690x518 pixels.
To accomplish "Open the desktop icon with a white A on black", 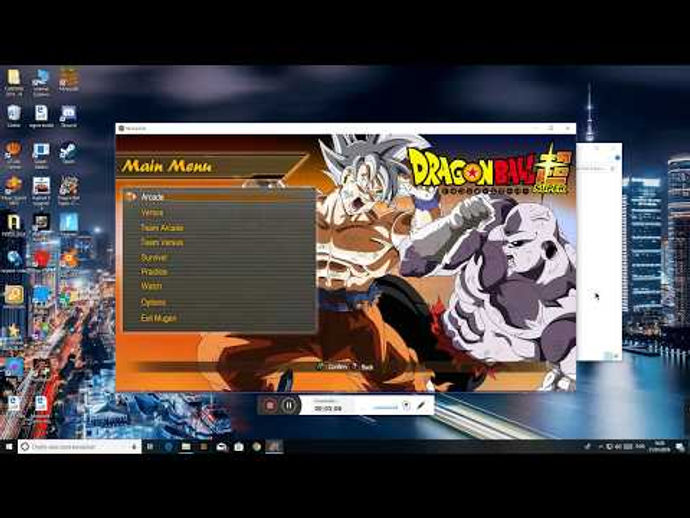I will 13,224.
